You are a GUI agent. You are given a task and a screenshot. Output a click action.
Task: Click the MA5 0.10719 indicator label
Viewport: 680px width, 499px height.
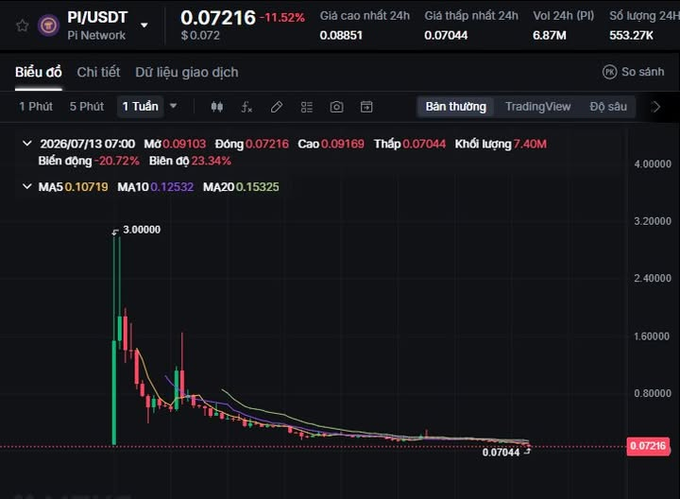click(x=73, y=187)
